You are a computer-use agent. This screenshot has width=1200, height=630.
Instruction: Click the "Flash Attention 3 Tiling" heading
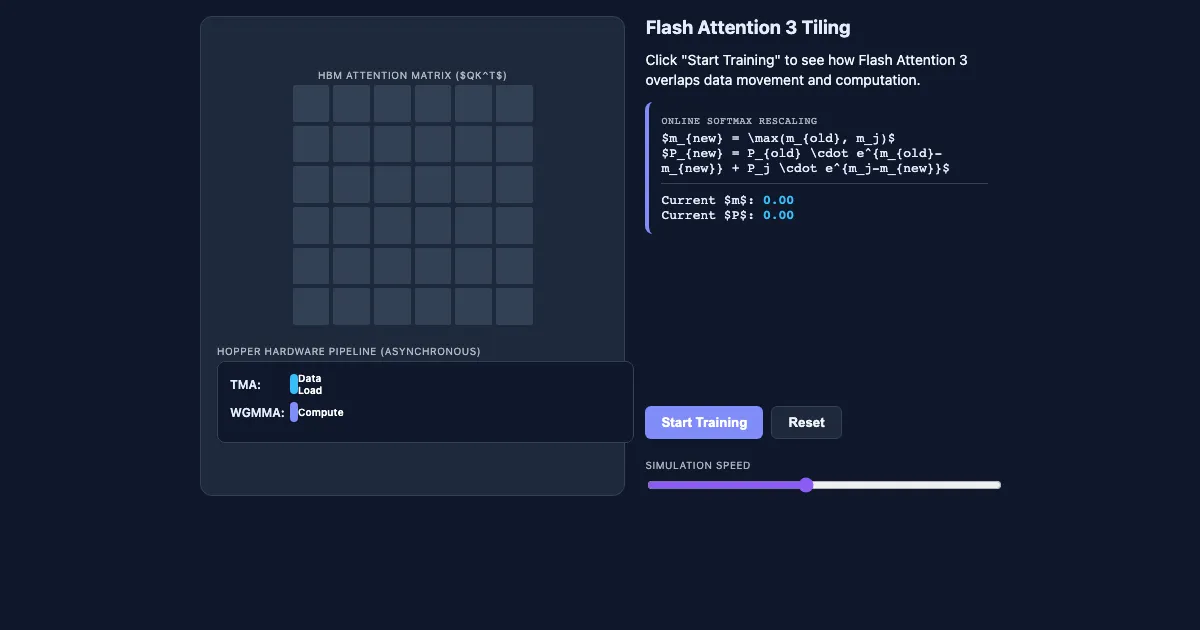748,28
